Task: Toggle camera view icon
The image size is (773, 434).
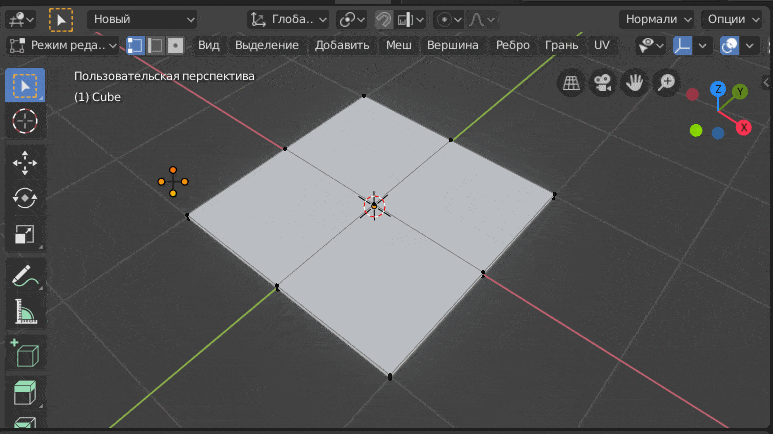Action: (602, 83)
